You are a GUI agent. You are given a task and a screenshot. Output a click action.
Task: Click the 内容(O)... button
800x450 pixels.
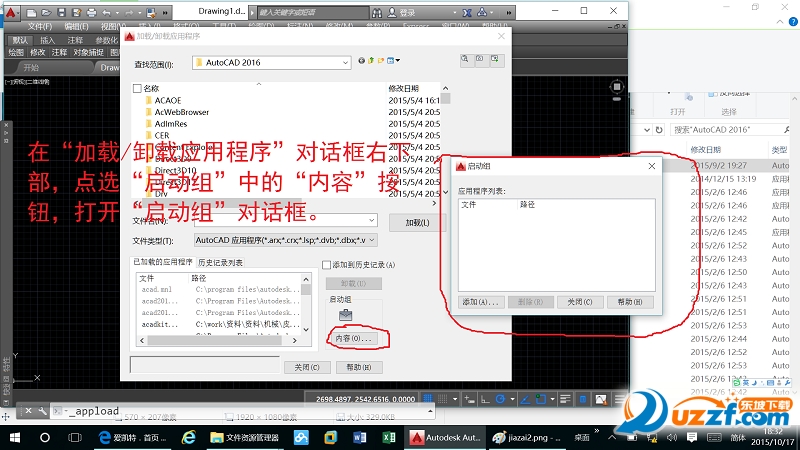click(x=353, y=338)
